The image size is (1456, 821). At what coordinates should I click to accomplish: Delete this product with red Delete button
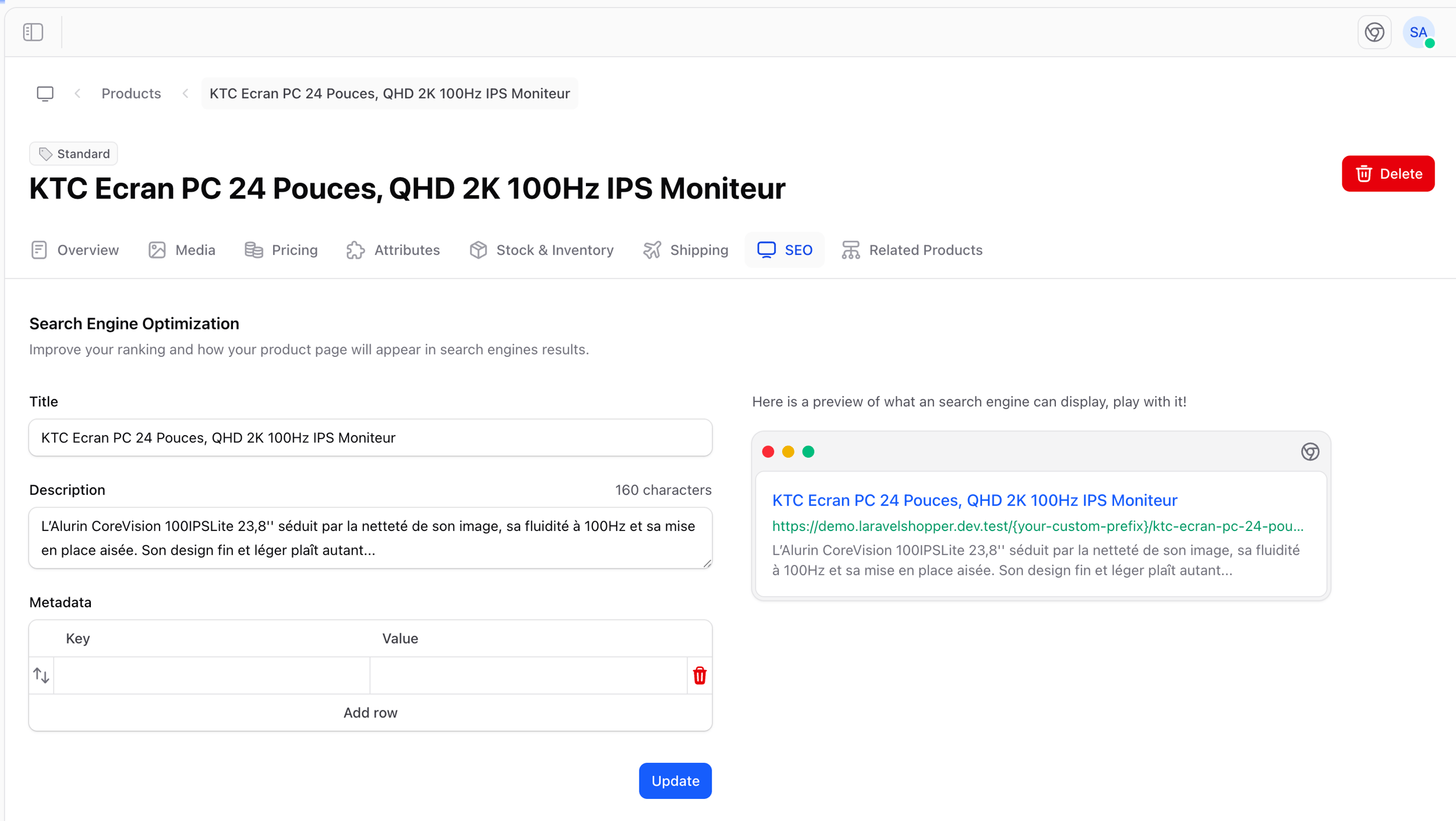click(x=1388, y=174)
